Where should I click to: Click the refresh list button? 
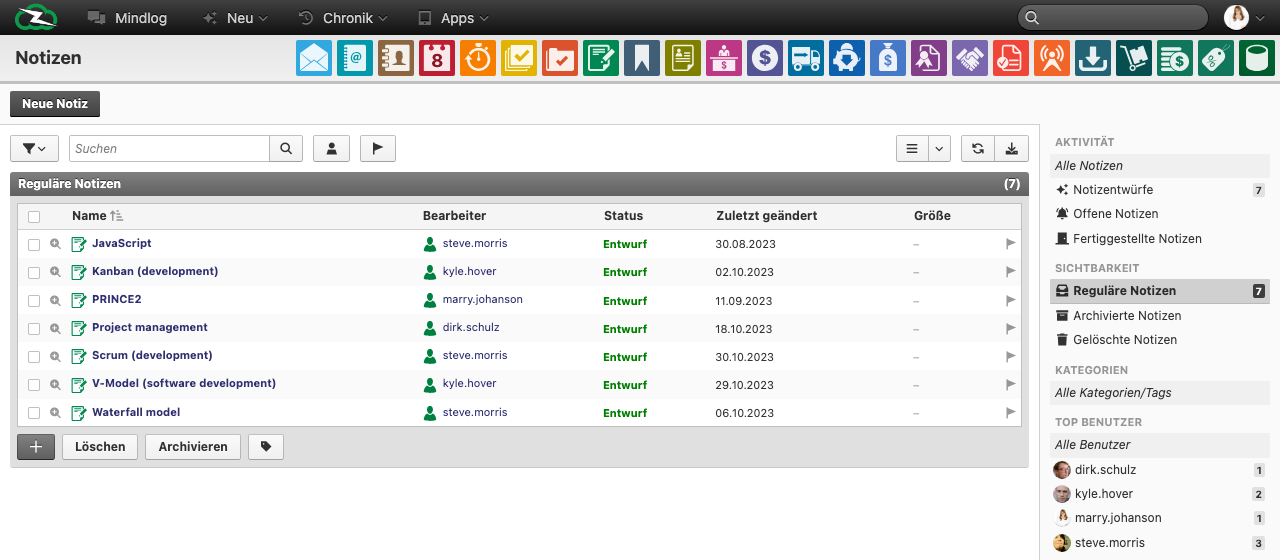tap(977, 148)
